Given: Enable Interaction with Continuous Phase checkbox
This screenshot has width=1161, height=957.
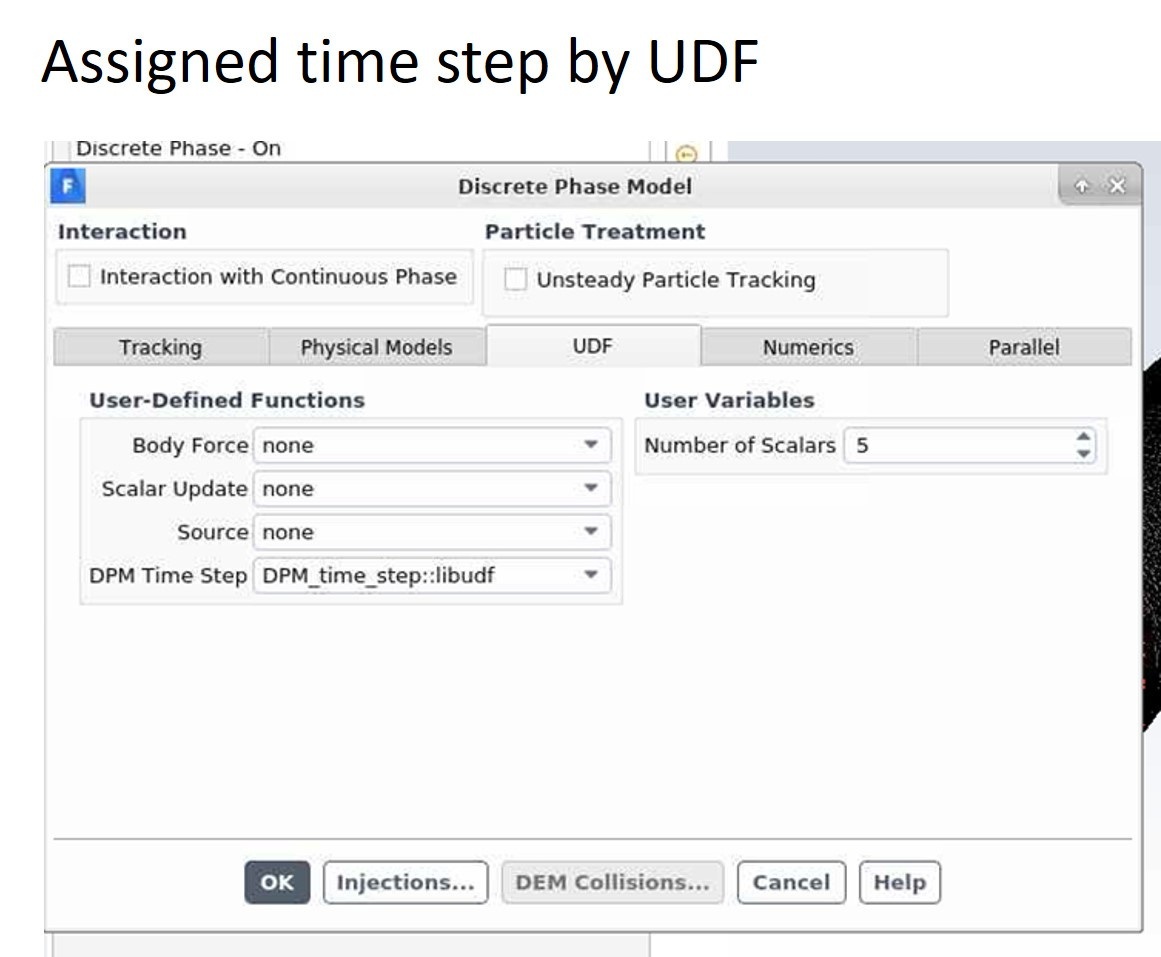Looking at the screenshot, I should coord(78,276).
